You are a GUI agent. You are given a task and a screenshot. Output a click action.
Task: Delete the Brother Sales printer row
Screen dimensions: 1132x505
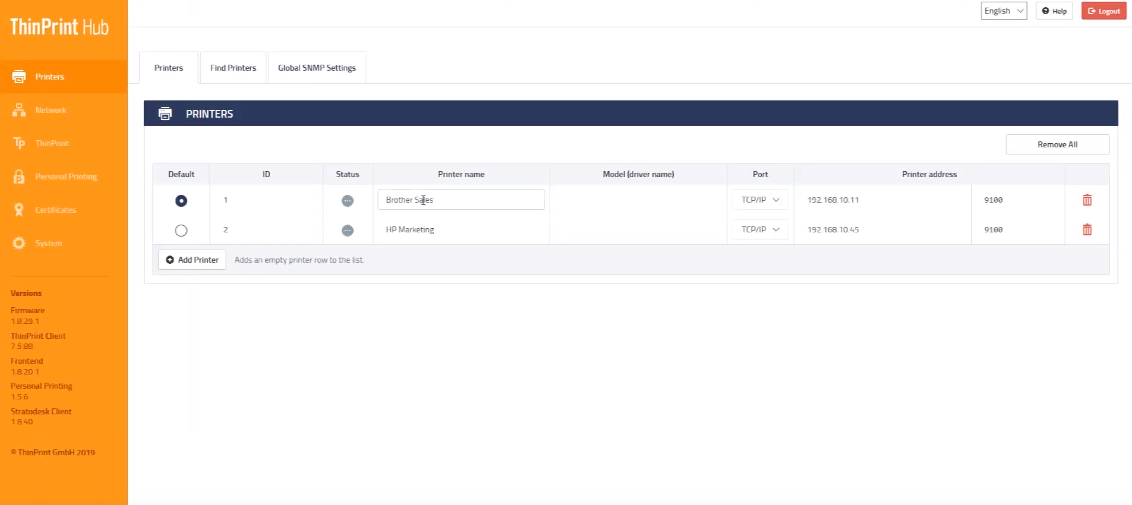point(1087,200)
